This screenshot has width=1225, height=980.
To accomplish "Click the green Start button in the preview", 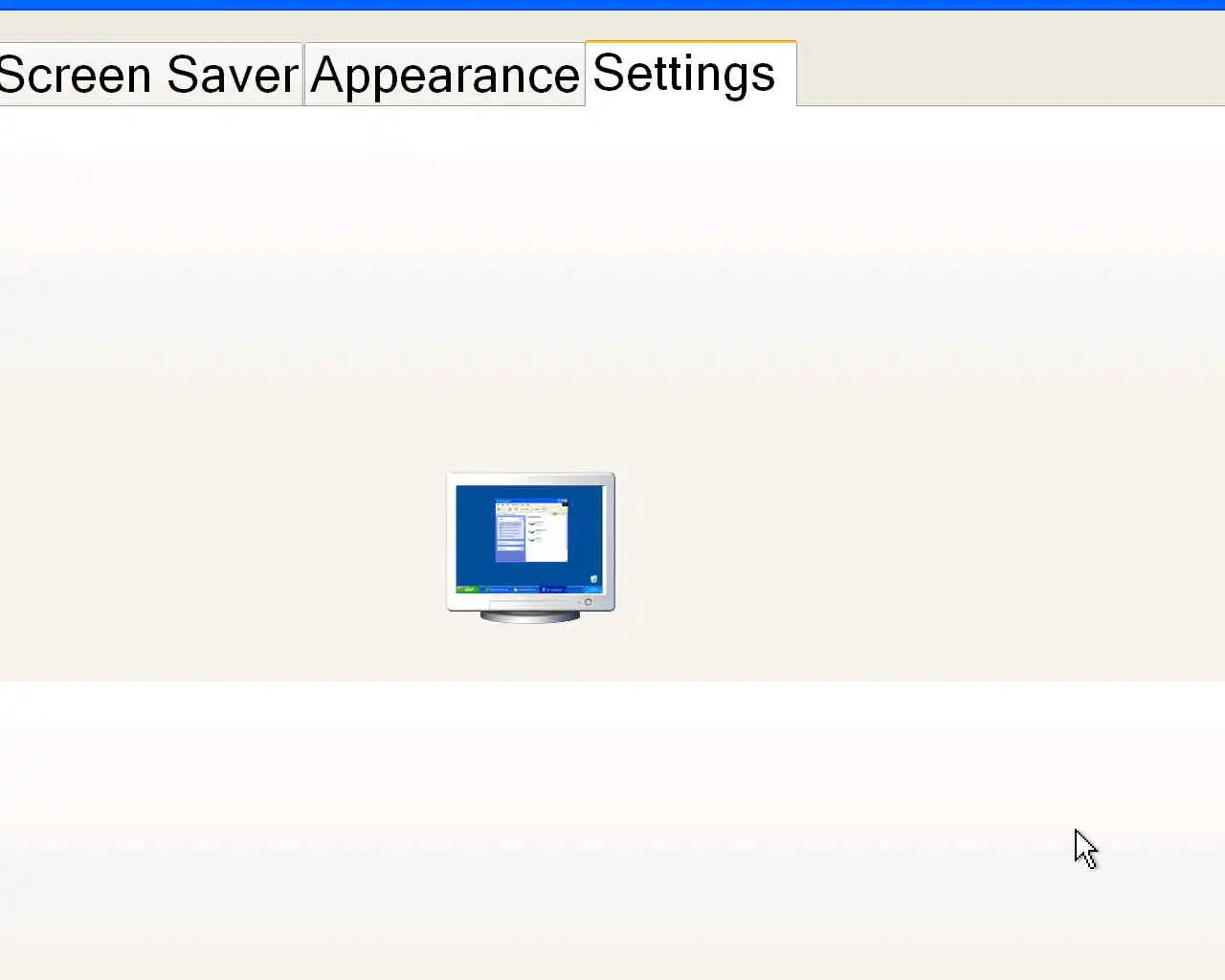I will (x=467, y=590).
